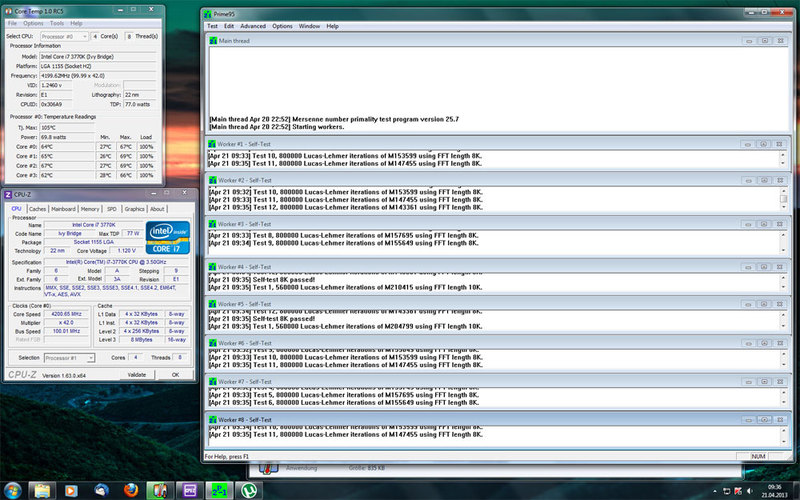
Task: Click the Power reading 69.8 watts
Action: point(67,137)
